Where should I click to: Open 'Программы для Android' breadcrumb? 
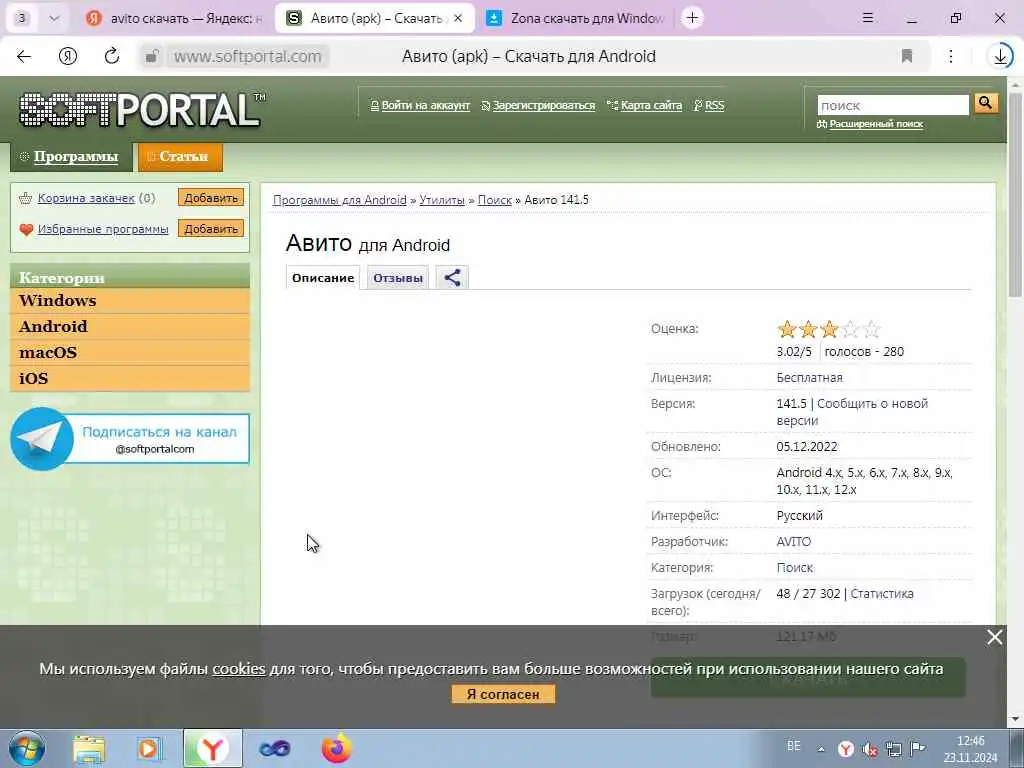click(339, 200)
